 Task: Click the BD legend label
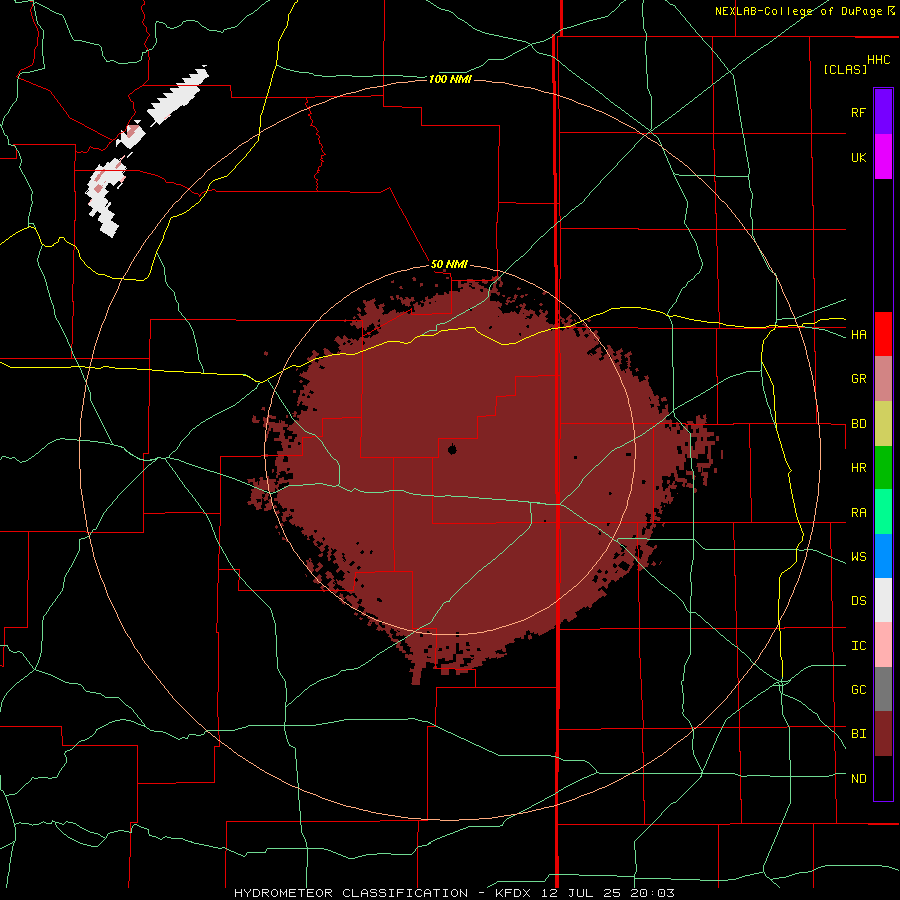click(x=858, y=424)
